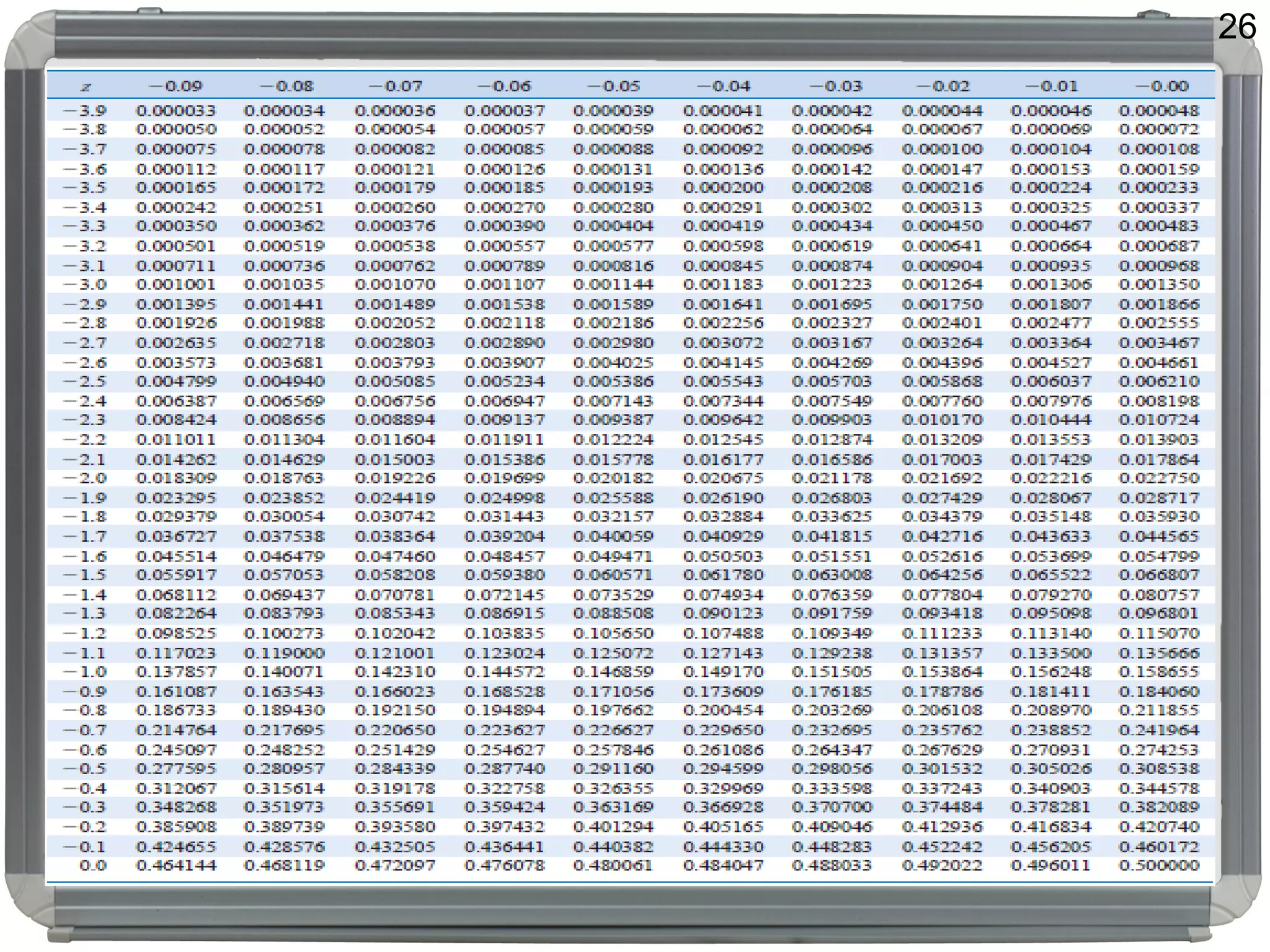Select the −0.07 column header
Viewport: 1270px width, 952px height.
[395, 86]
